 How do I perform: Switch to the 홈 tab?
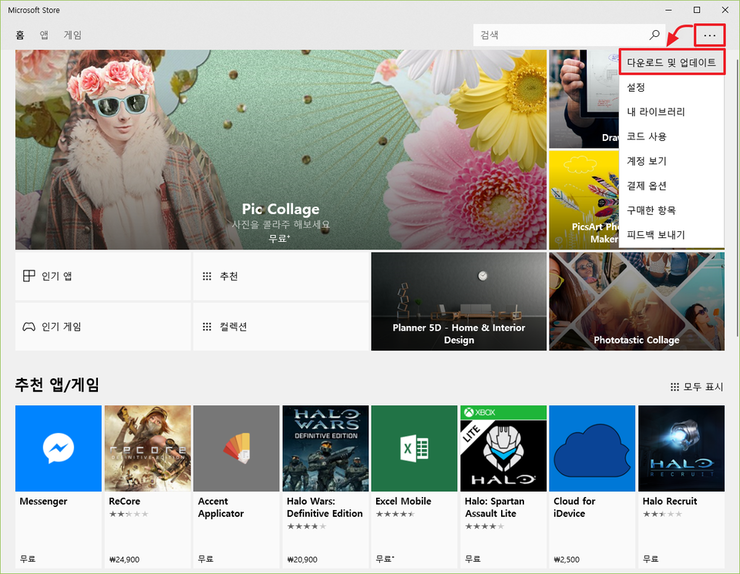[x=20, y=35]
